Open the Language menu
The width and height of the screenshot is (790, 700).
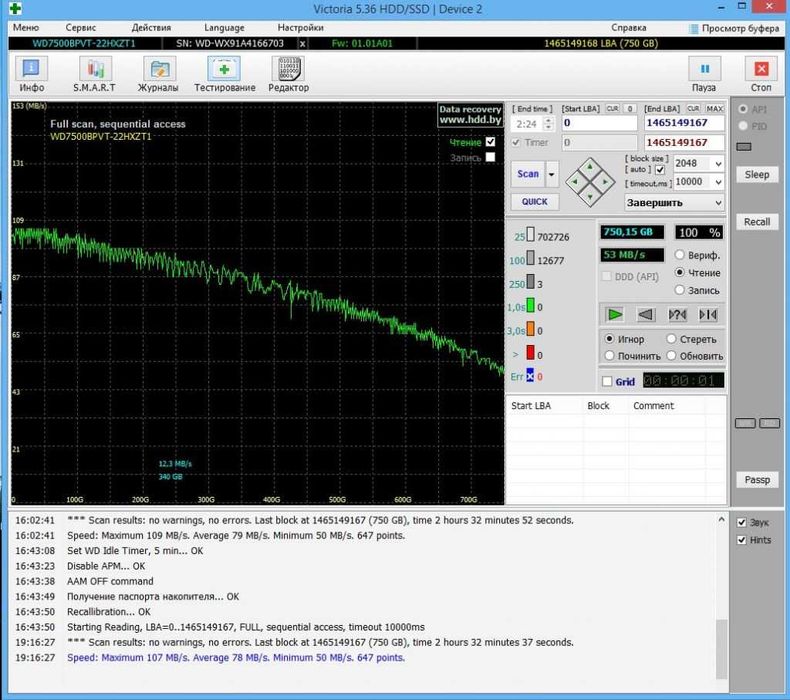(223, 28)
